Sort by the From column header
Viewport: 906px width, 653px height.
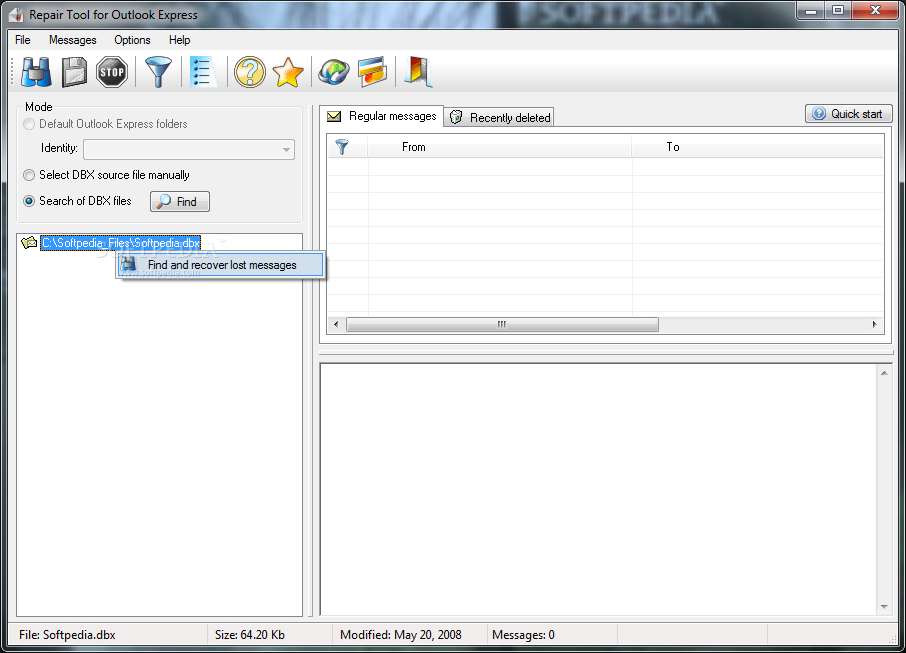(x=499, y=147)
